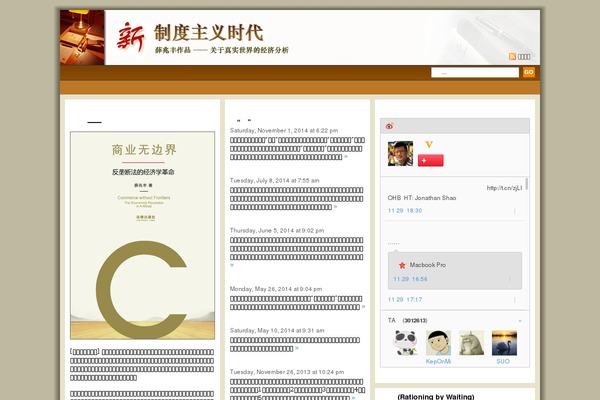Click the Weibo eye logo icon

coord(390,126)
